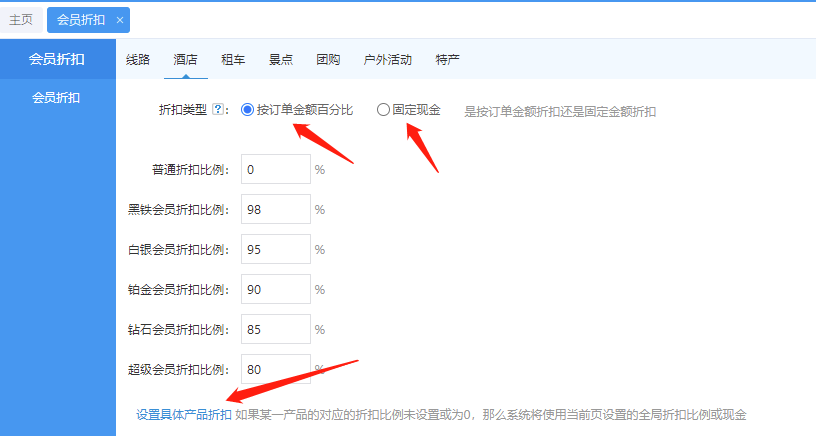This screenshot has height=436, width=816.
Task: Go to the 景点 tab
Action: [281, 60]
